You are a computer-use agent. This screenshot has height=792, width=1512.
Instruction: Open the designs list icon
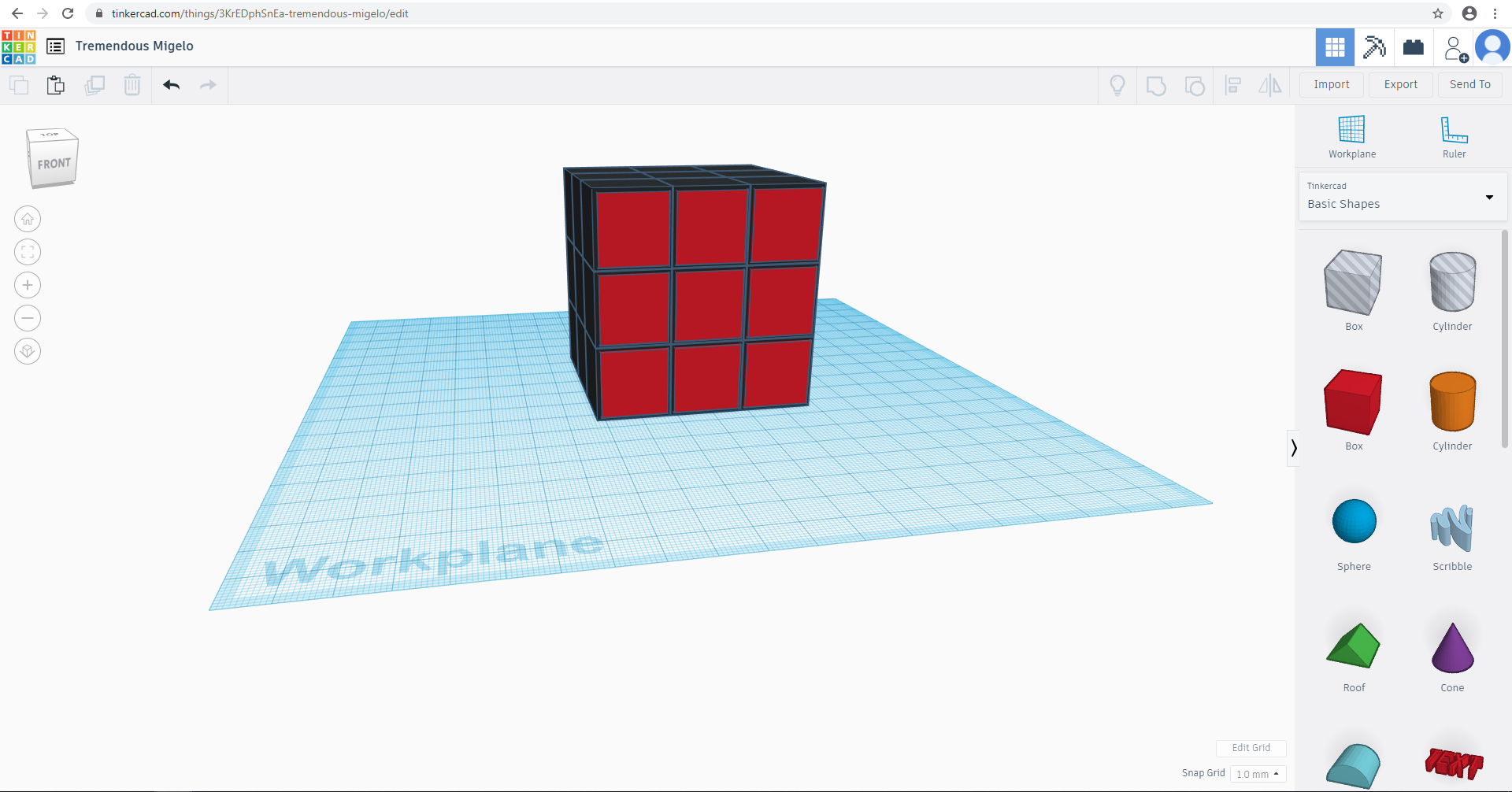(x=55, y=46)
